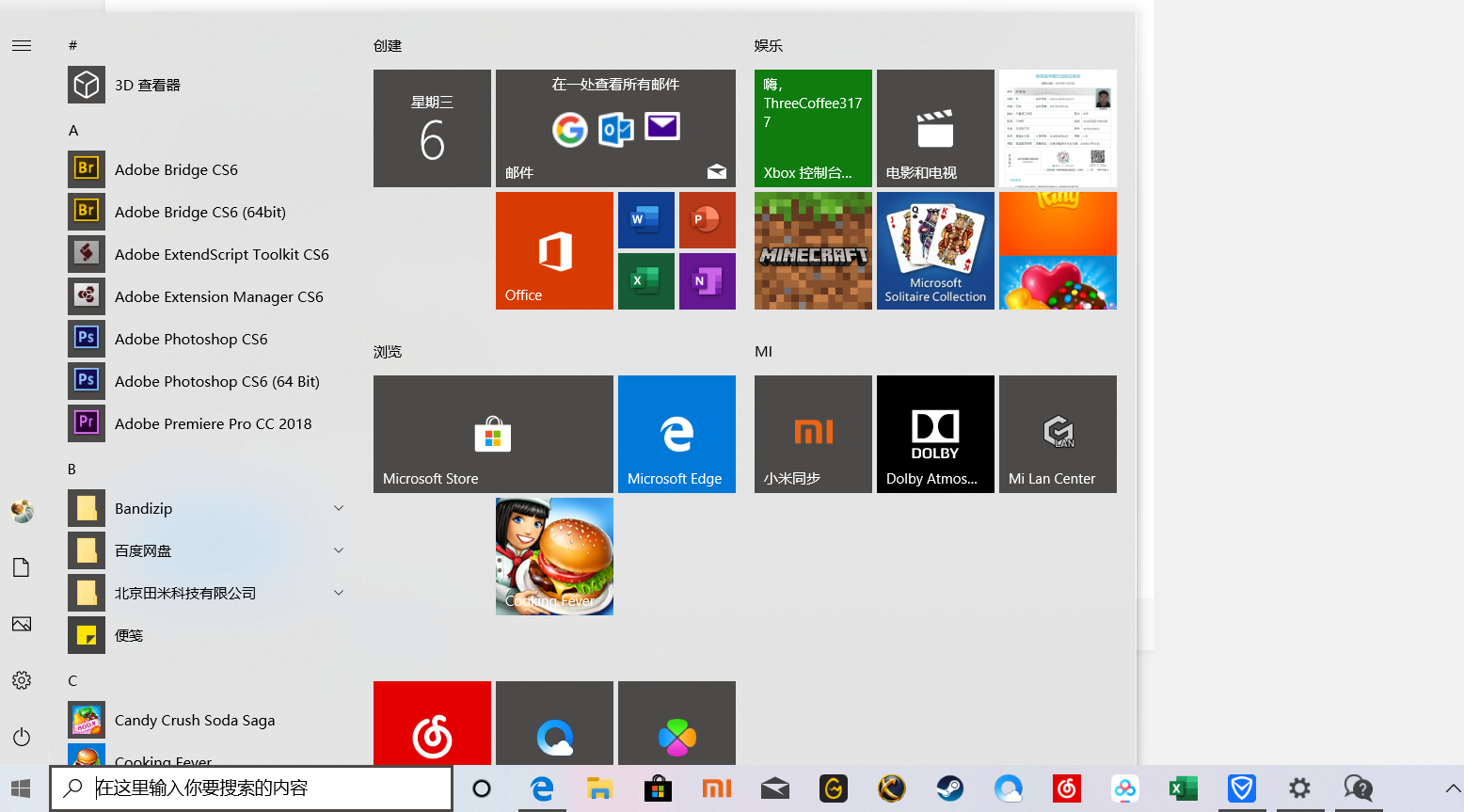Screen dimensions: 1464x812
Task: Launch Adobe Photoshop CS6 (64 Bit)
Action: coord(205,381)
